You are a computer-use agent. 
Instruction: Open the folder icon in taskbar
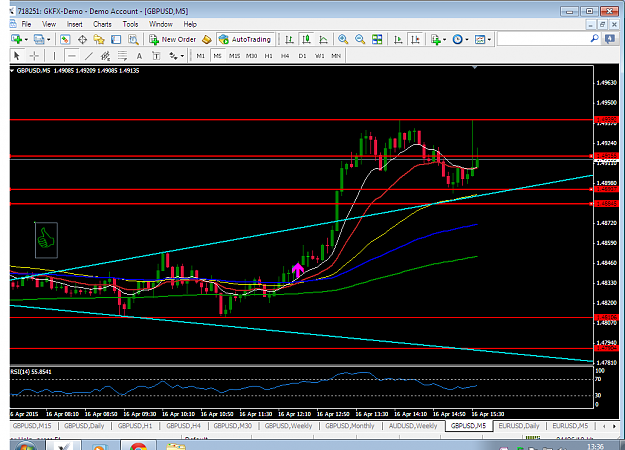coord(176,446)
